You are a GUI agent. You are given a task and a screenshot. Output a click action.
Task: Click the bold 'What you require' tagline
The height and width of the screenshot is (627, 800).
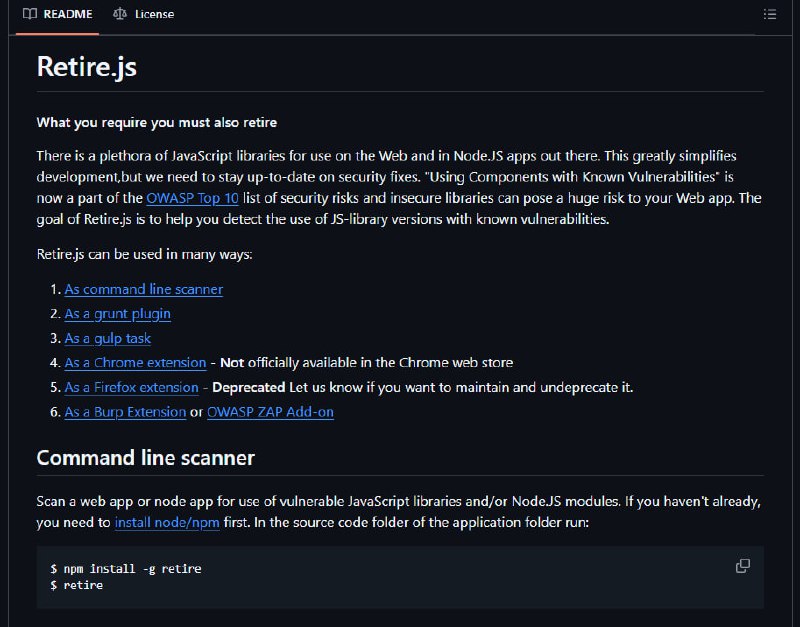point(157,122)
